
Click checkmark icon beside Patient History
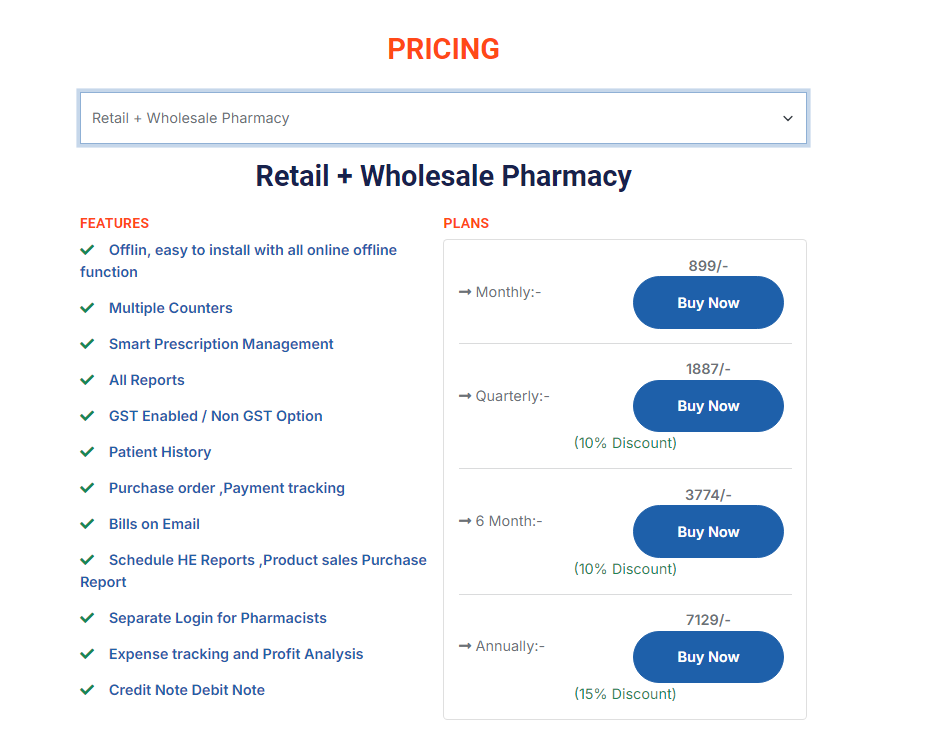87,452
